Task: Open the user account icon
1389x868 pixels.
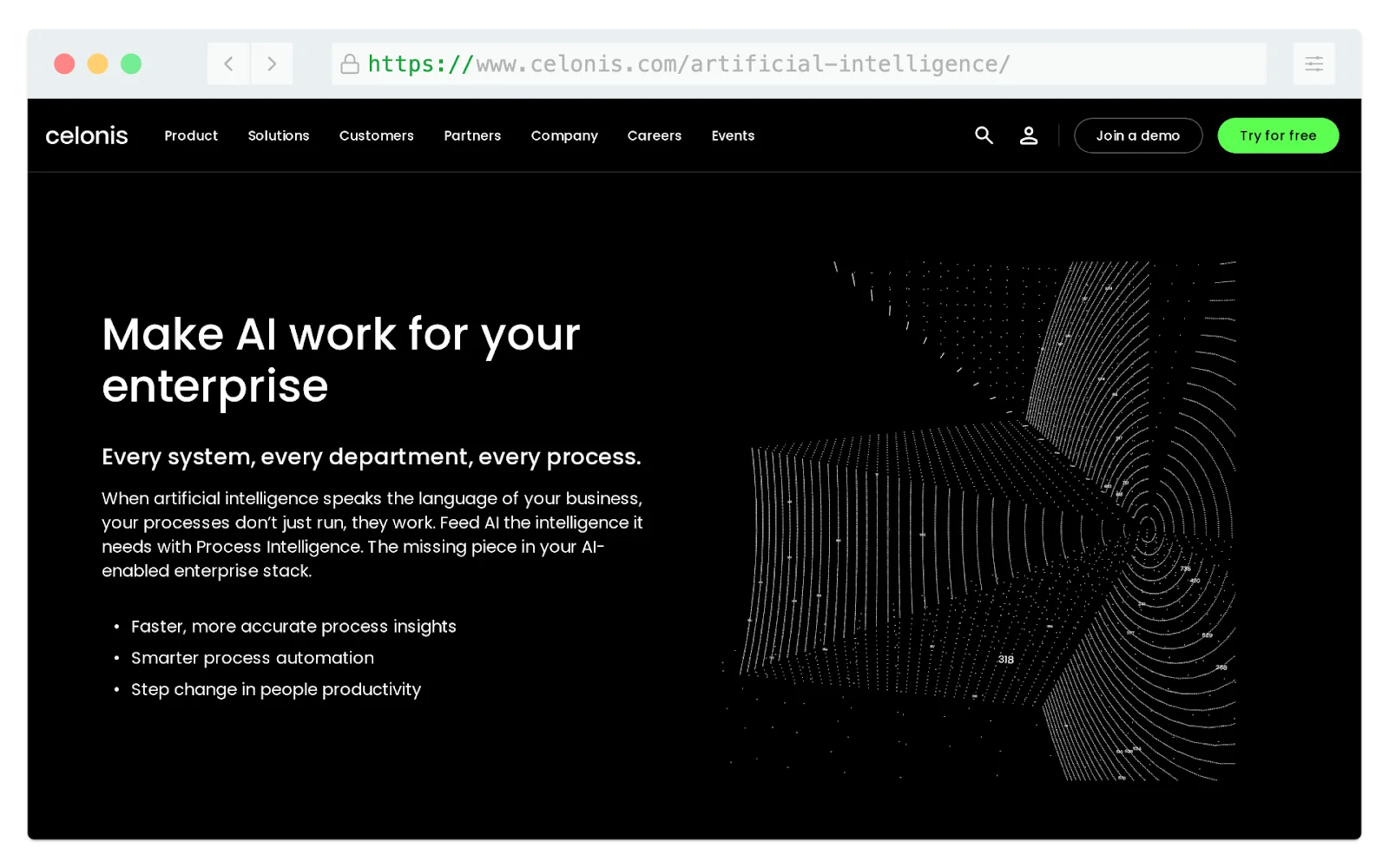Action: pos(1029,135)
